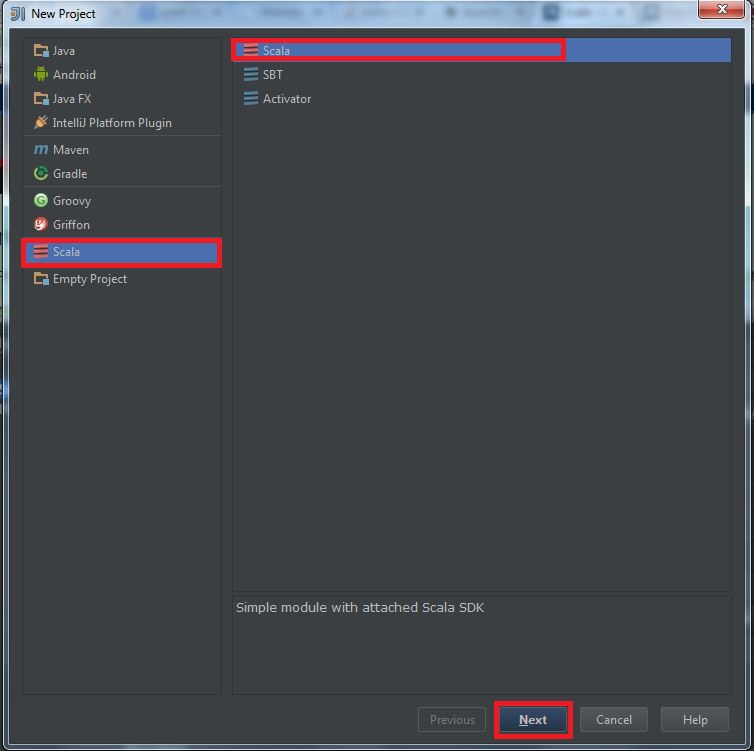Select the Activator template icon
Image resolution: width=754 pixels, height=751 pixels.
click(x=251, y=99)
